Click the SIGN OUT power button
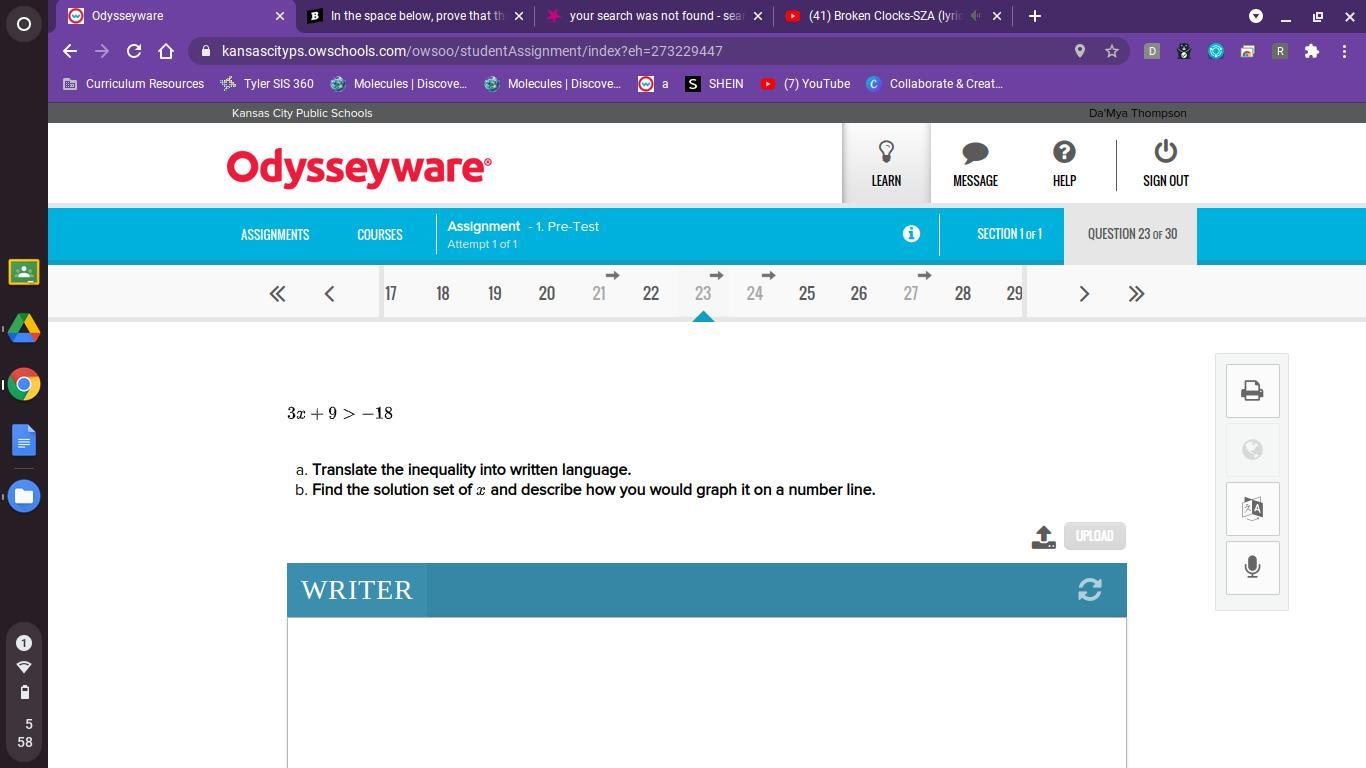 [1165, 163]
